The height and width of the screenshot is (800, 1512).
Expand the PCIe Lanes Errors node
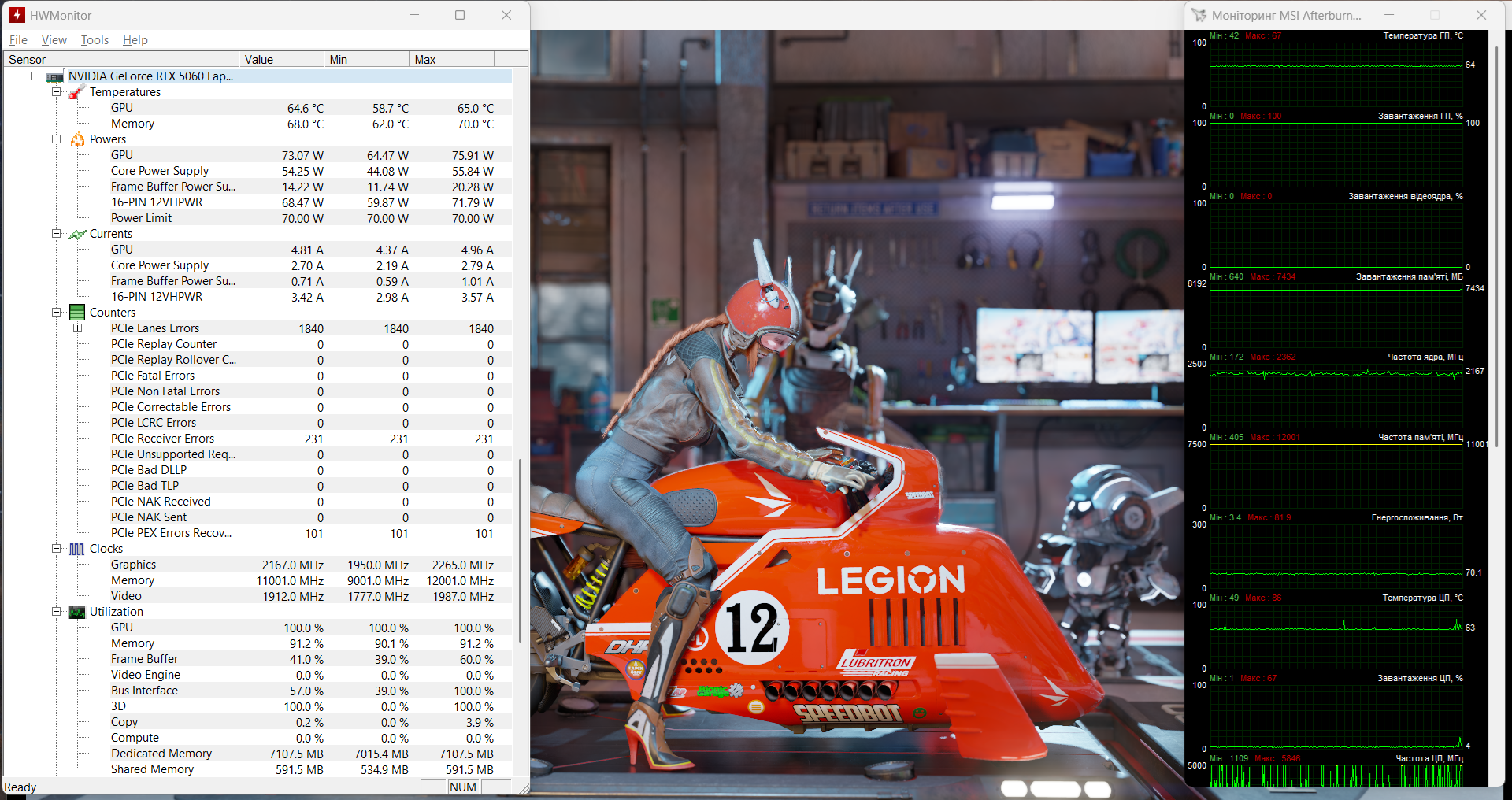tap(77, 328)
